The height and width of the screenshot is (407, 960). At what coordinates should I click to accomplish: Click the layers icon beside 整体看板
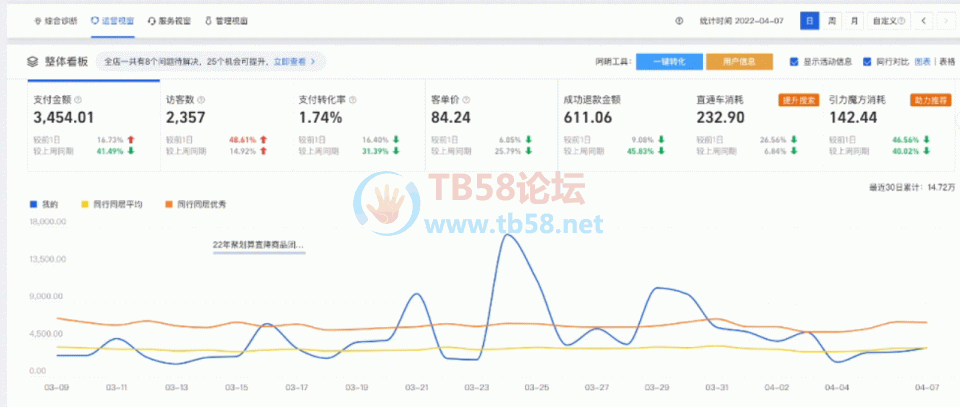click(32, 61)
